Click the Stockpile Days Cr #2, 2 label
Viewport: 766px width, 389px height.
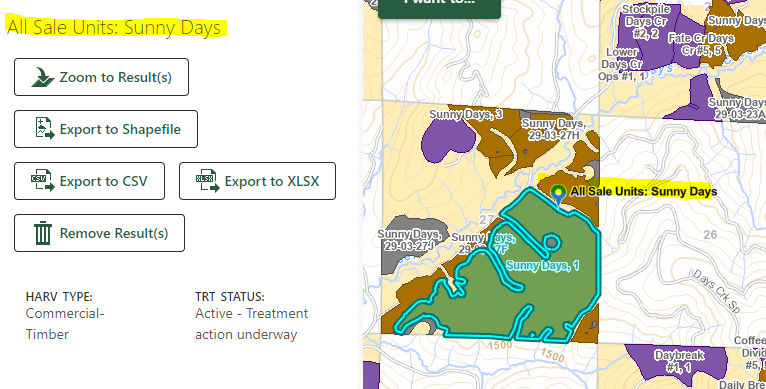[646, 22]
